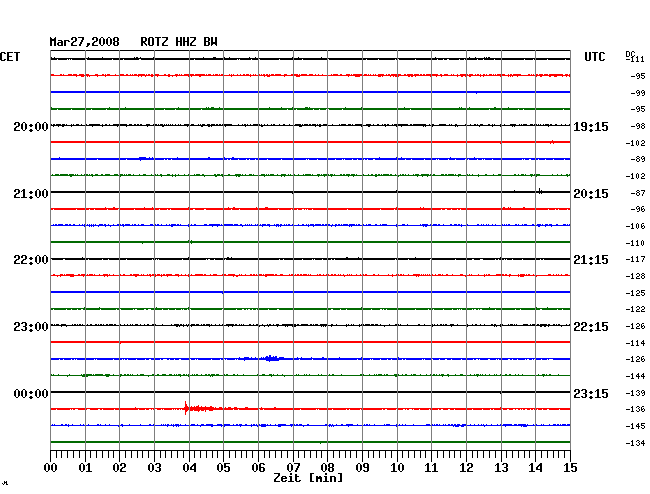Click the 20:15 UTC time label
The height and width of the screenshot is (494, 650).
pyautogui.click(x=591, y=194)
